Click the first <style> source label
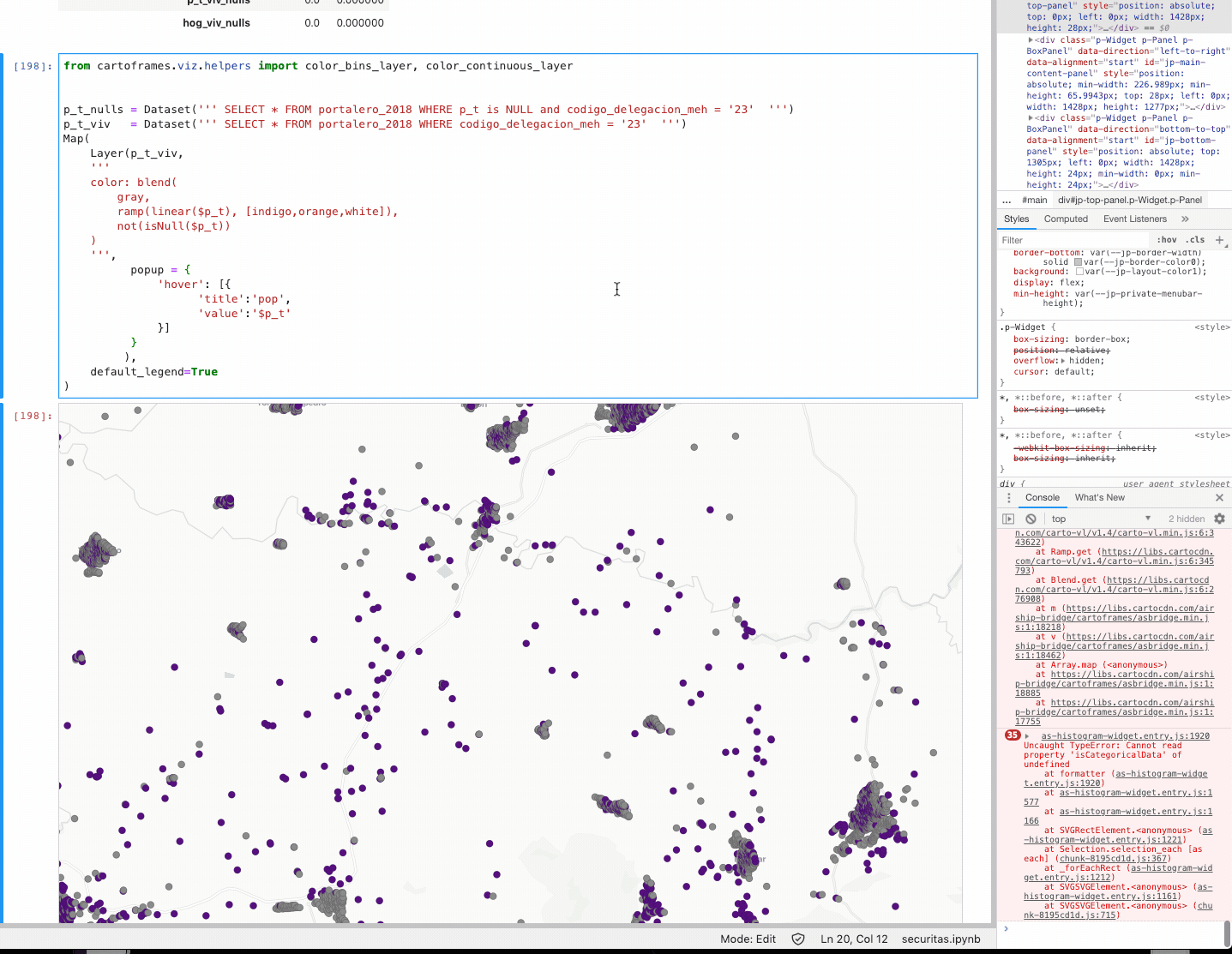This screenshot has width=1232, height=954. (1212, 327)
